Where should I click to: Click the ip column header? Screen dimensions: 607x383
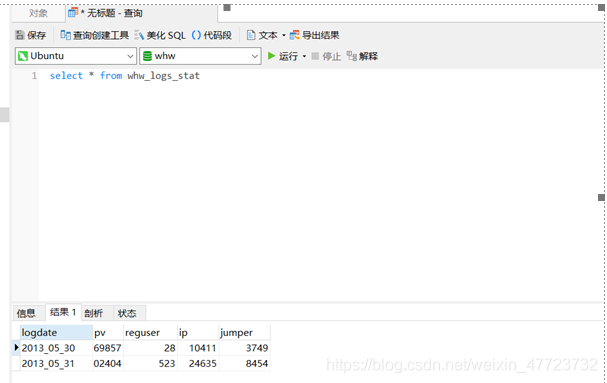[198, 333]
